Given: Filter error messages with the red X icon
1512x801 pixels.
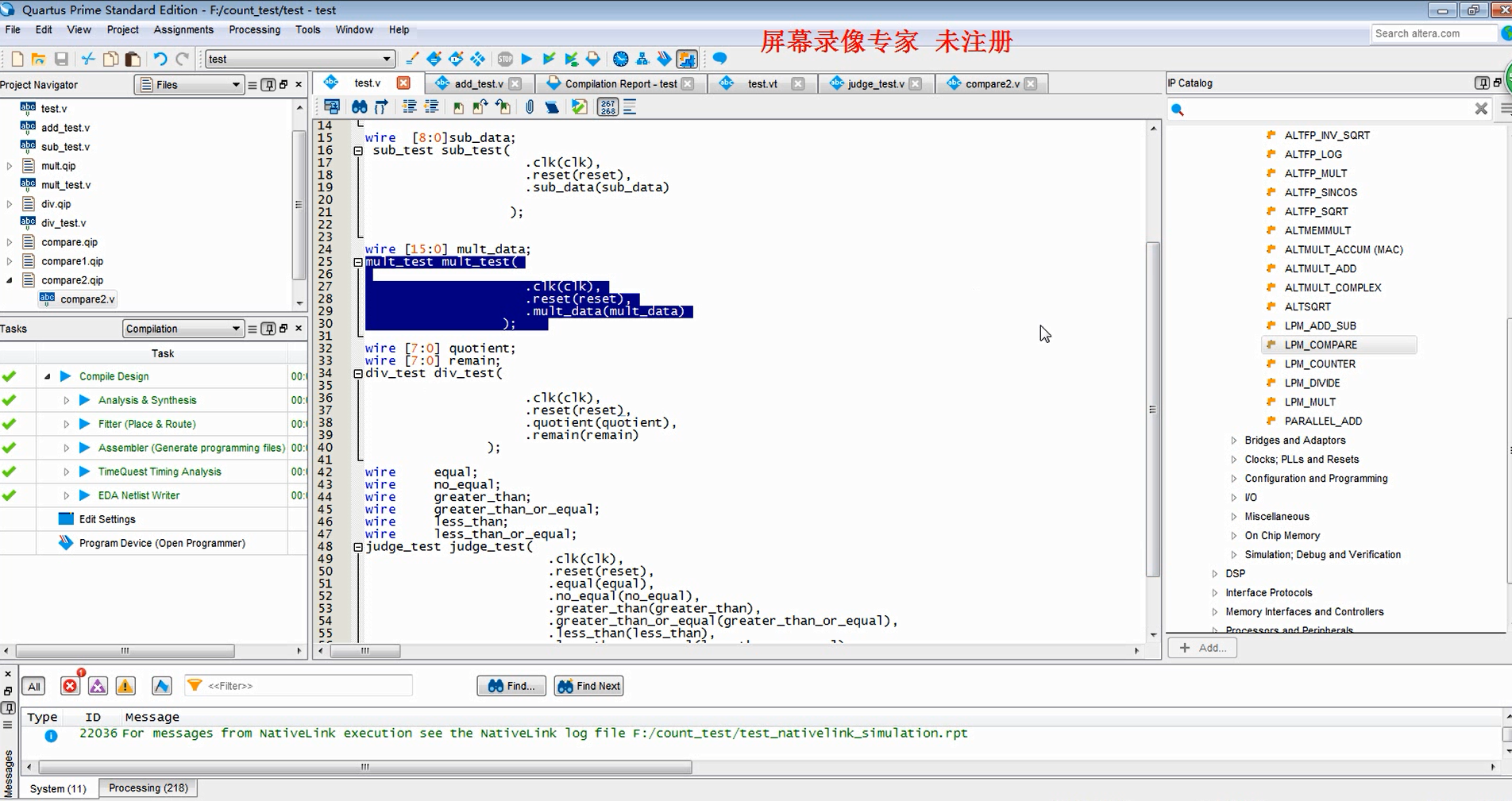Looking at the screenshot, I should pyautogui.click(x=70, y=686).
